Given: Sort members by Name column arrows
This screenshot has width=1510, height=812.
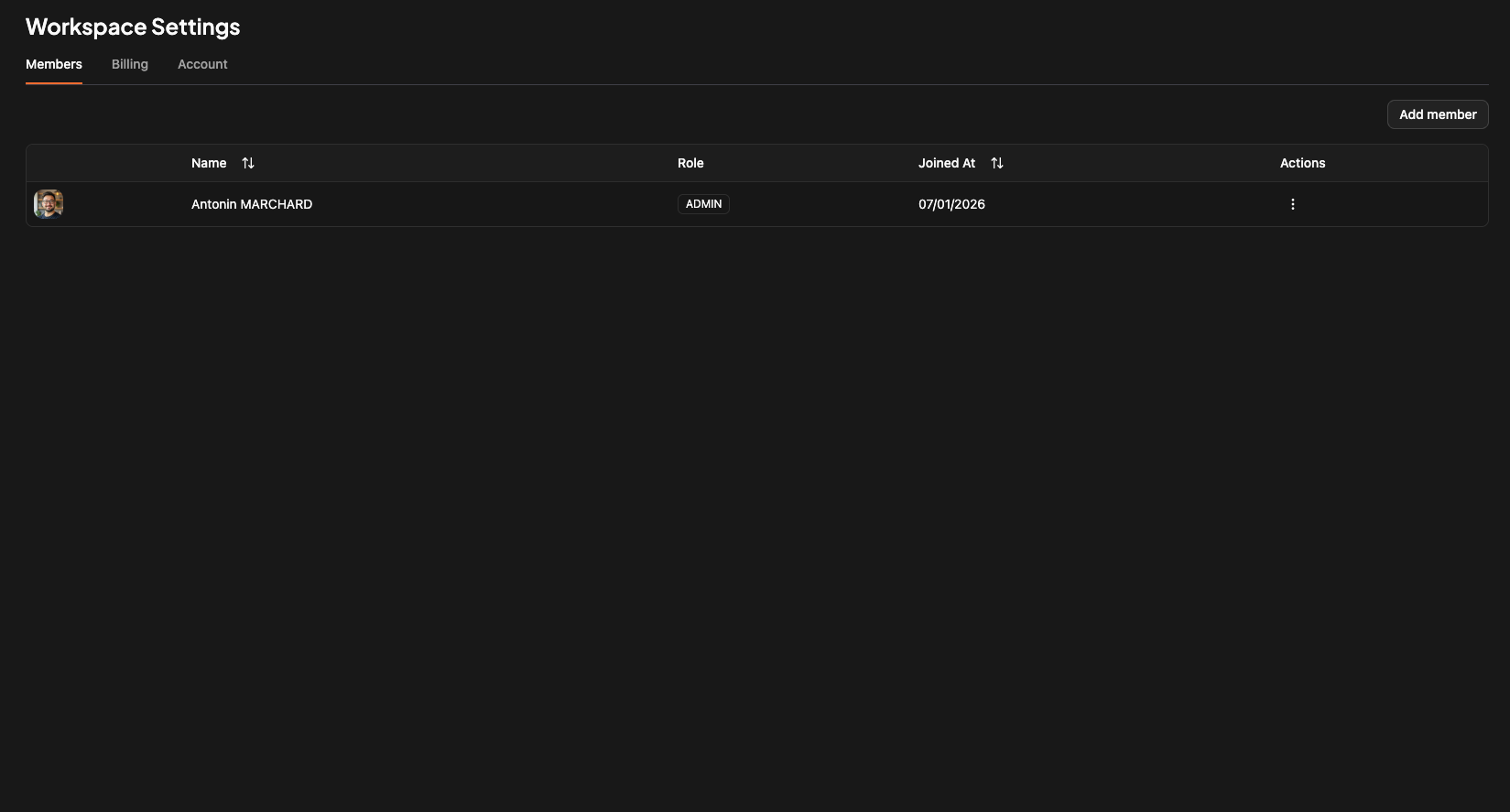Looking at the screenshot, I should pos(248,163).
